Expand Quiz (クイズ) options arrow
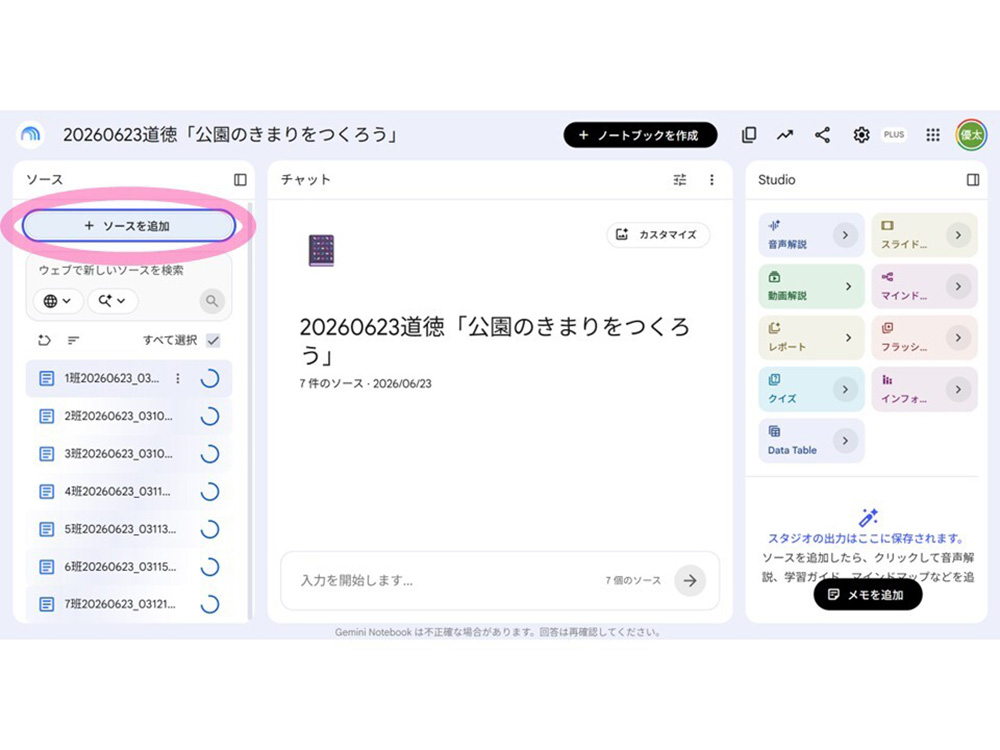 pos(845,390)
